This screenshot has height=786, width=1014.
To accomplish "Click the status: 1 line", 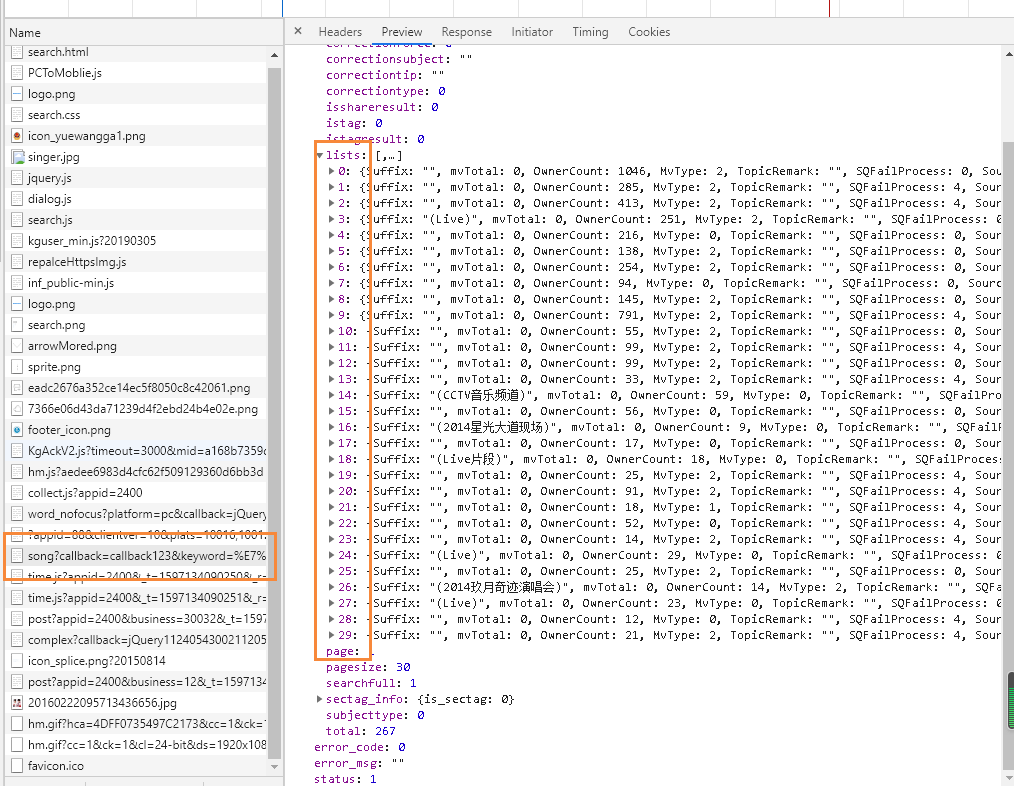I will coord(345,779).
